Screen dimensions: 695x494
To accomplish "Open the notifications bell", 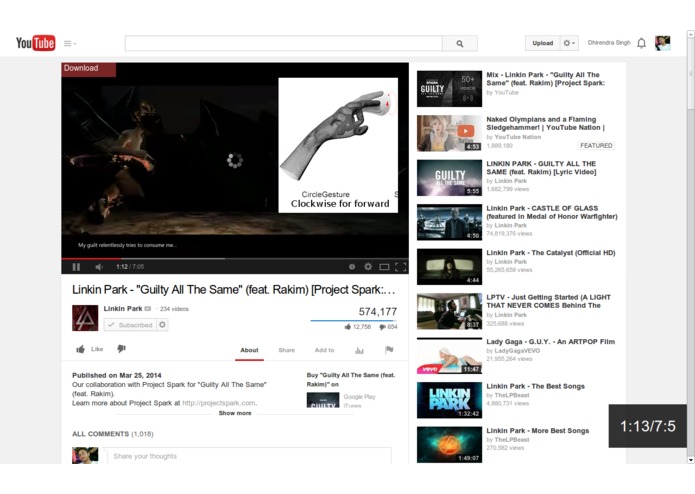I will tap(641, 43).
